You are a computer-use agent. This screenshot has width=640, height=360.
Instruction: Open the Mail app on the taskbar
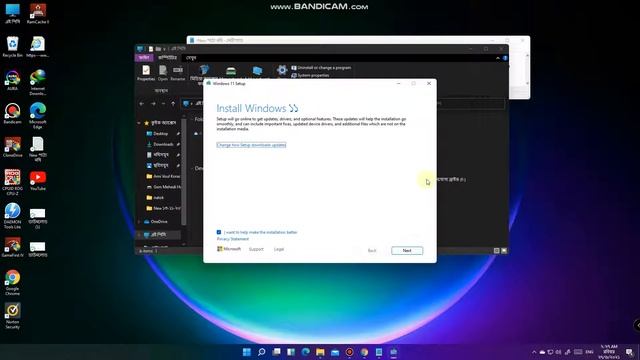pyautogui.click(x=335, y=352)
